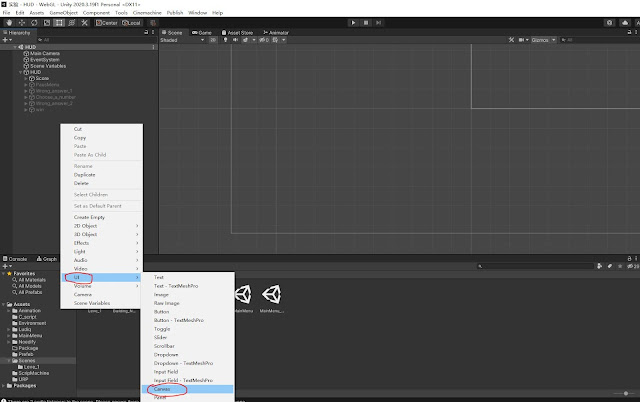Select All Prefabs in Favorites
This screenshot has width=640, height=402.
[x=27, y=292]
